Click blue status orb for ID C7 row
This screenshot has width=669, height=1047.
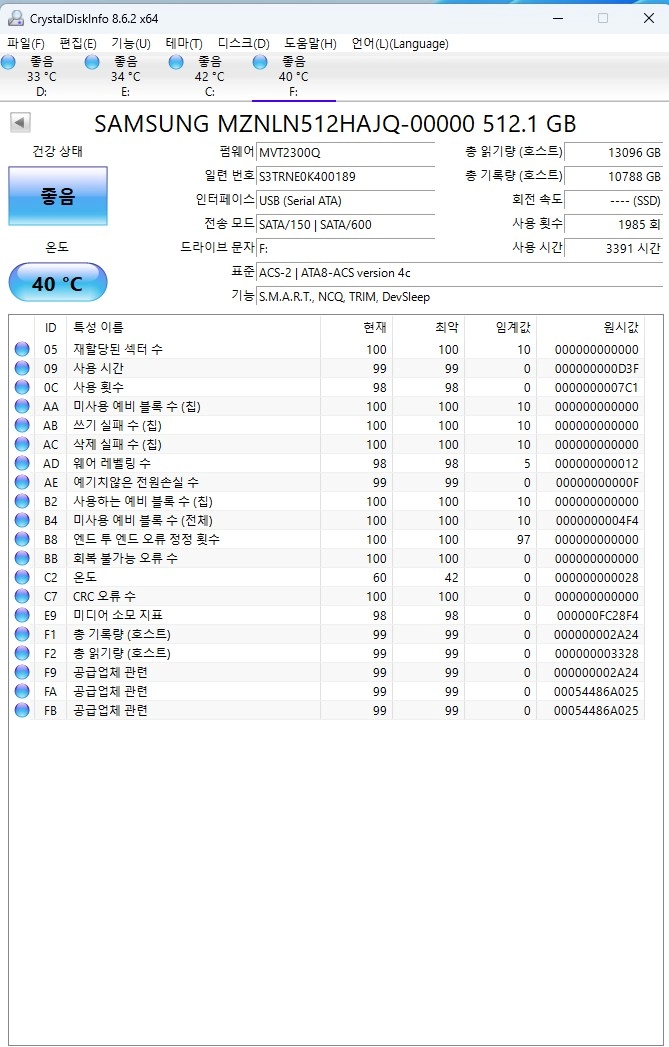pyautogui.click(x=22, y=596)
